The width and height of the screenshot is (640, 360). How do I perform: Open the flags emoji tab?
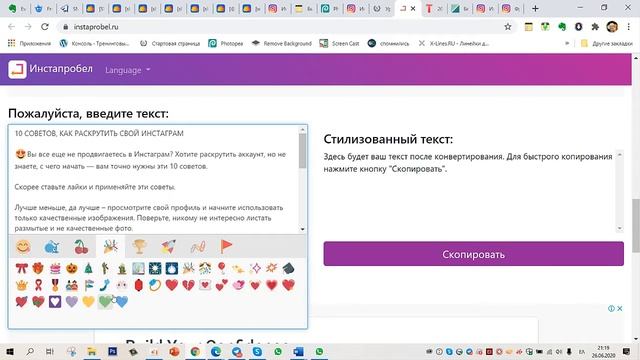[x=226, y=246]
